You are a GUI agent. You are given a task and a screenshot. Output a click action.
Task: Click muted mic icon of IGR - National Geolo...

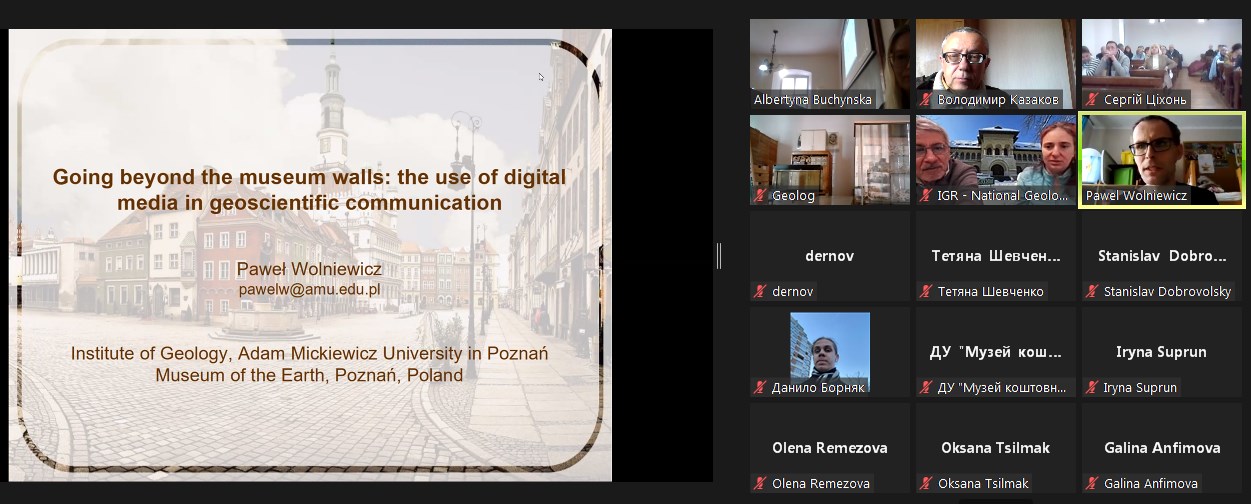[x=927, y=196]
